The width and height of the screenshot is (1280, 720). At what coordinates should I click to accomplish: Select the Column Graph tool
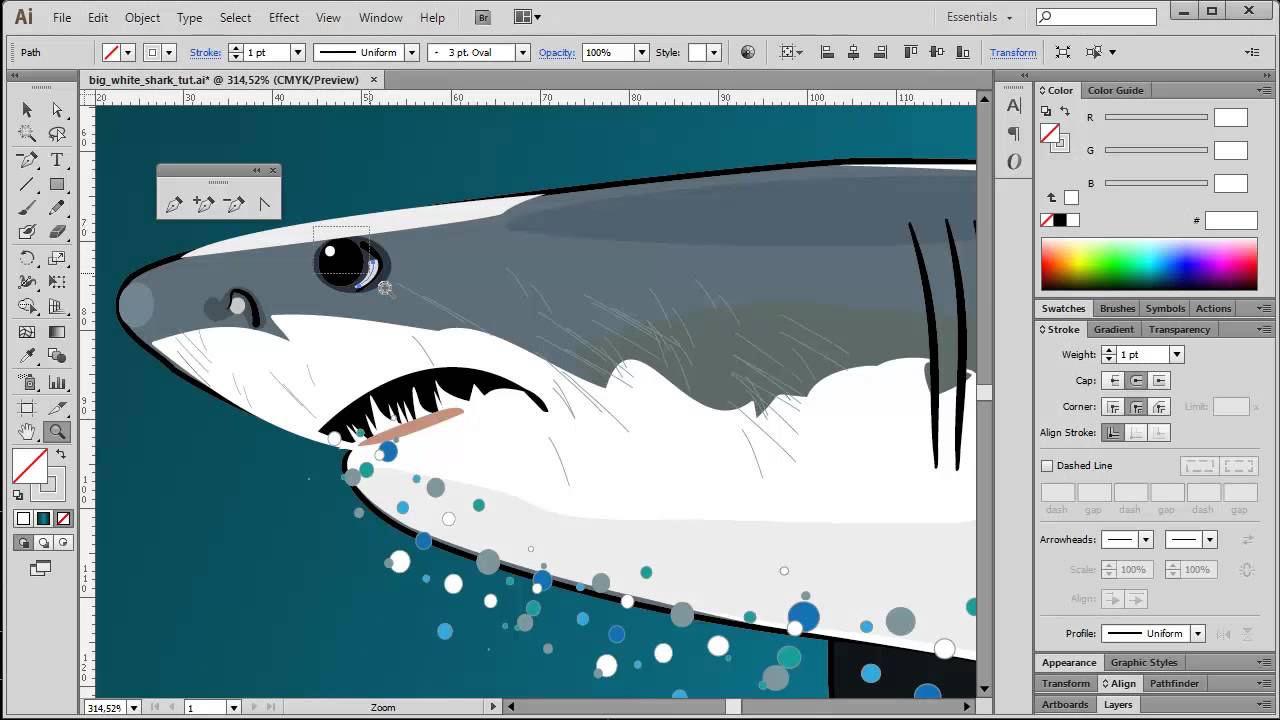coord(57,382)
